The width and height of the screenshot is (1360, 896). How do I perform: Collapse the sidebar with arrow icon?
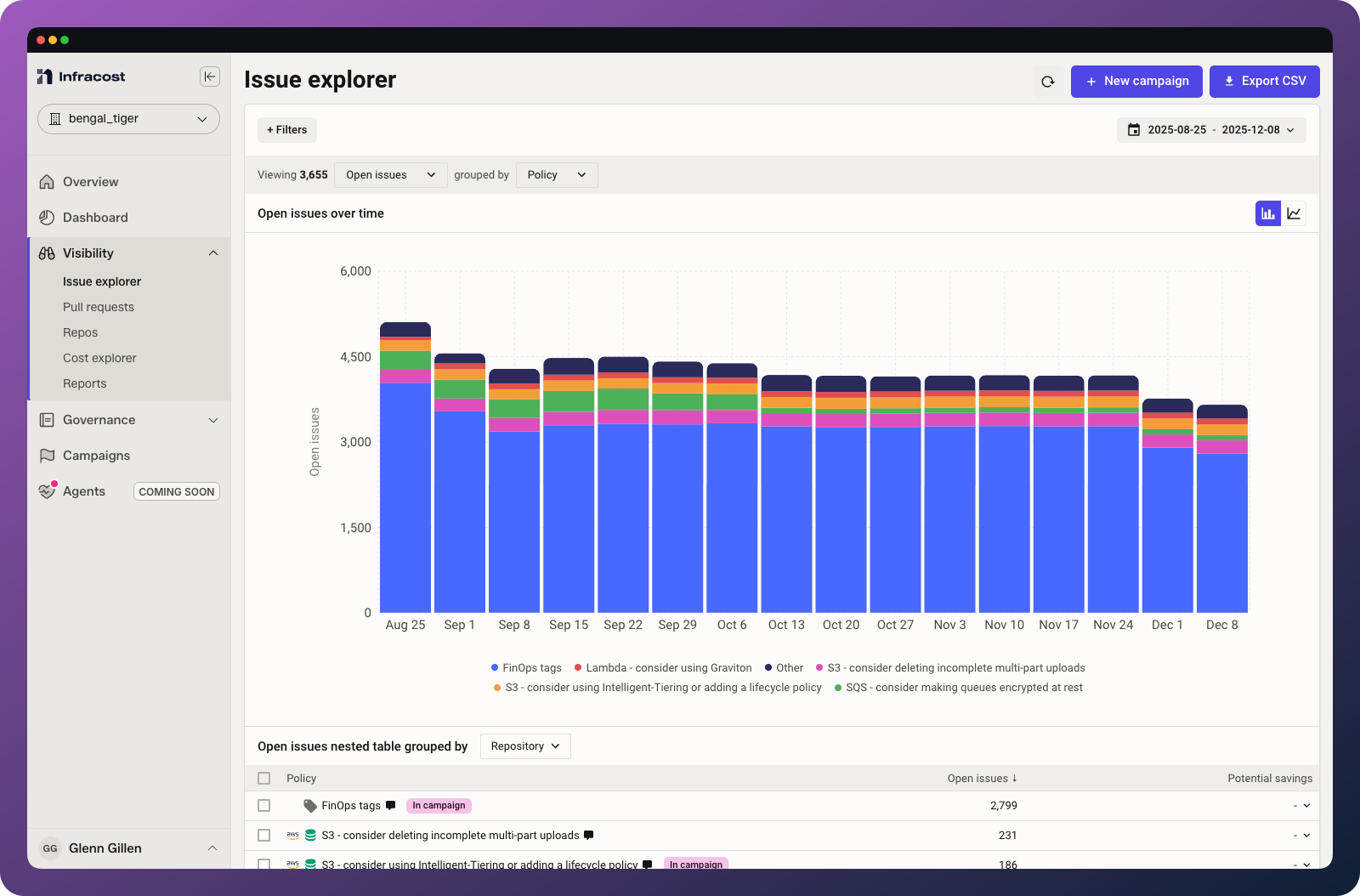[210, 77]
